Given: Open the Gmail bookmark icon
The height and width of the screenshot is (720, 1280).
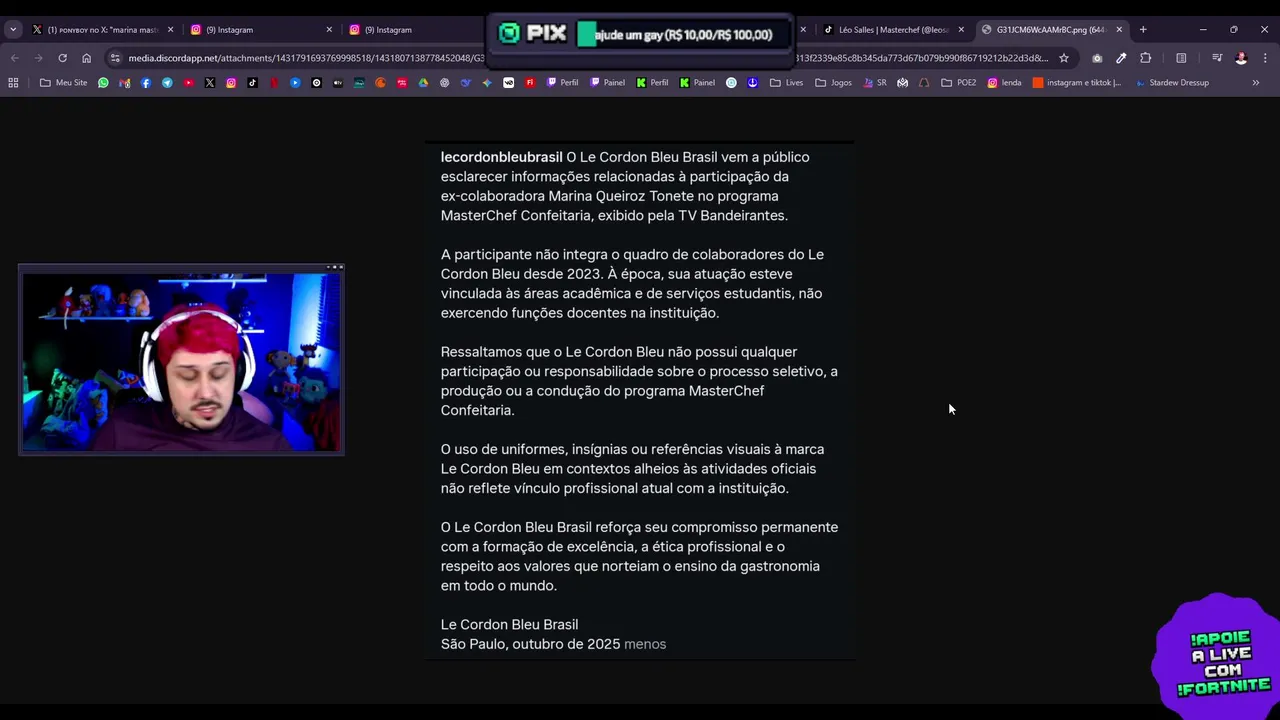Looking at the screenshot, I should point(125,83).
